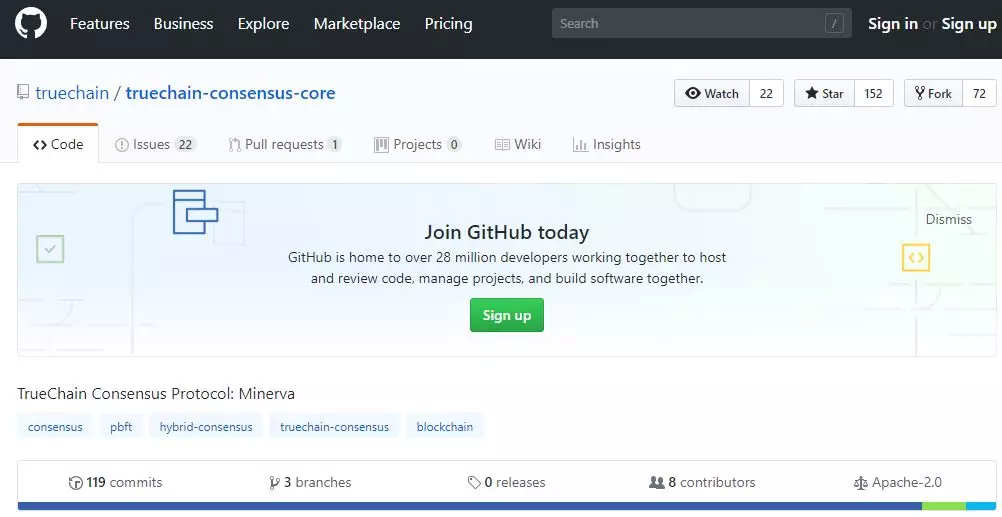Open the Business menu item
The height and width of the screenshot is (517, 1002).
(183, 24)
